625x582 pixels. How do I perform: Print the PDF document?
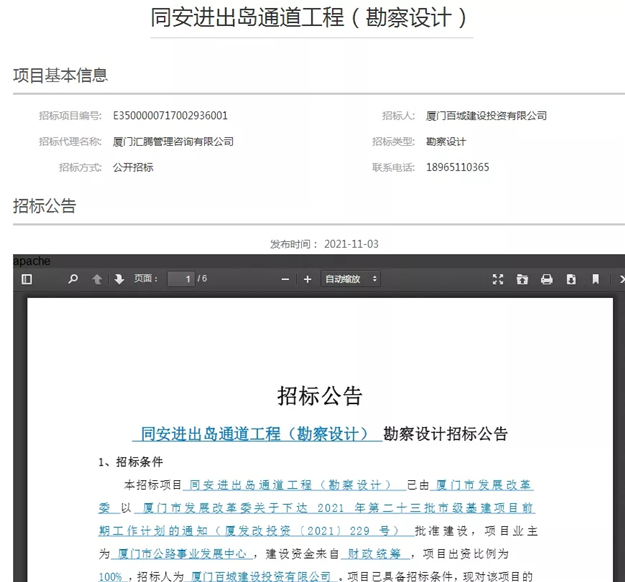(546, 279)
